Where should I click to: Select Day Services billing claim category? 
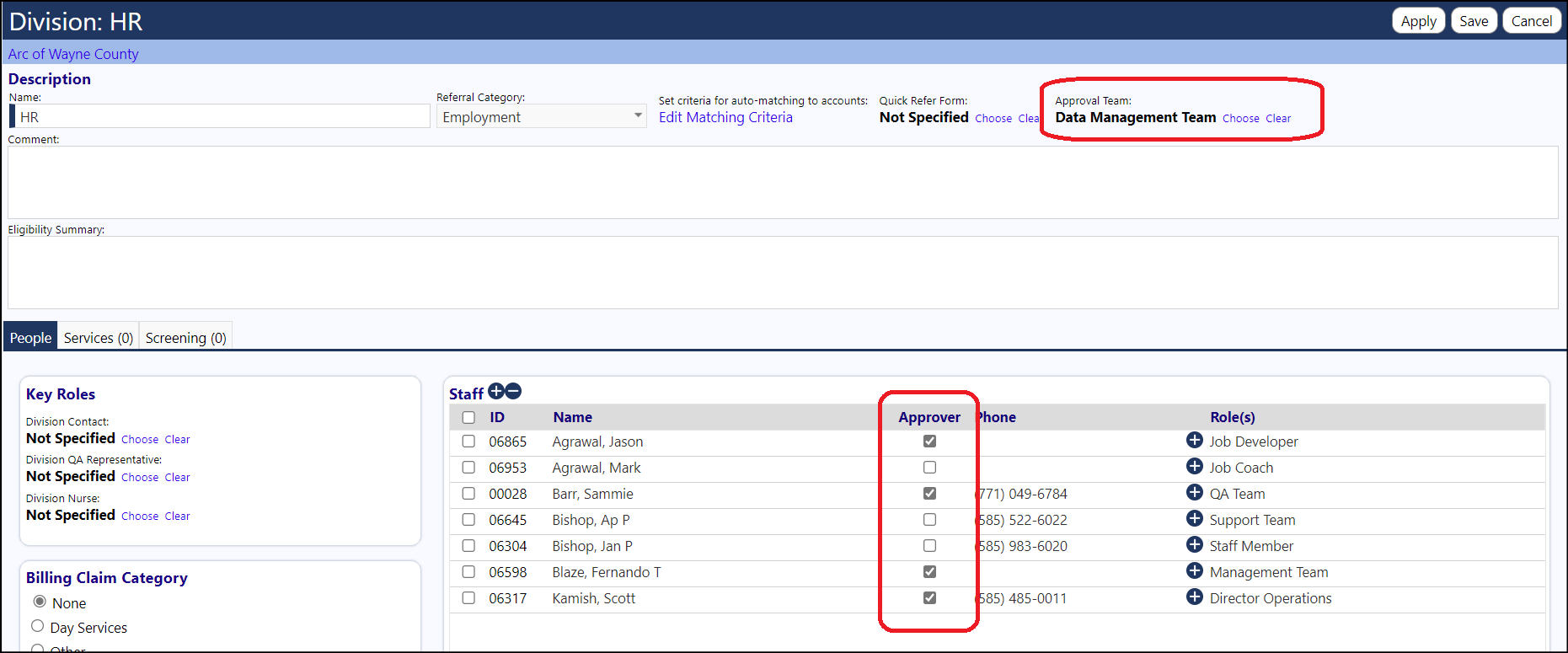point(37,626)
